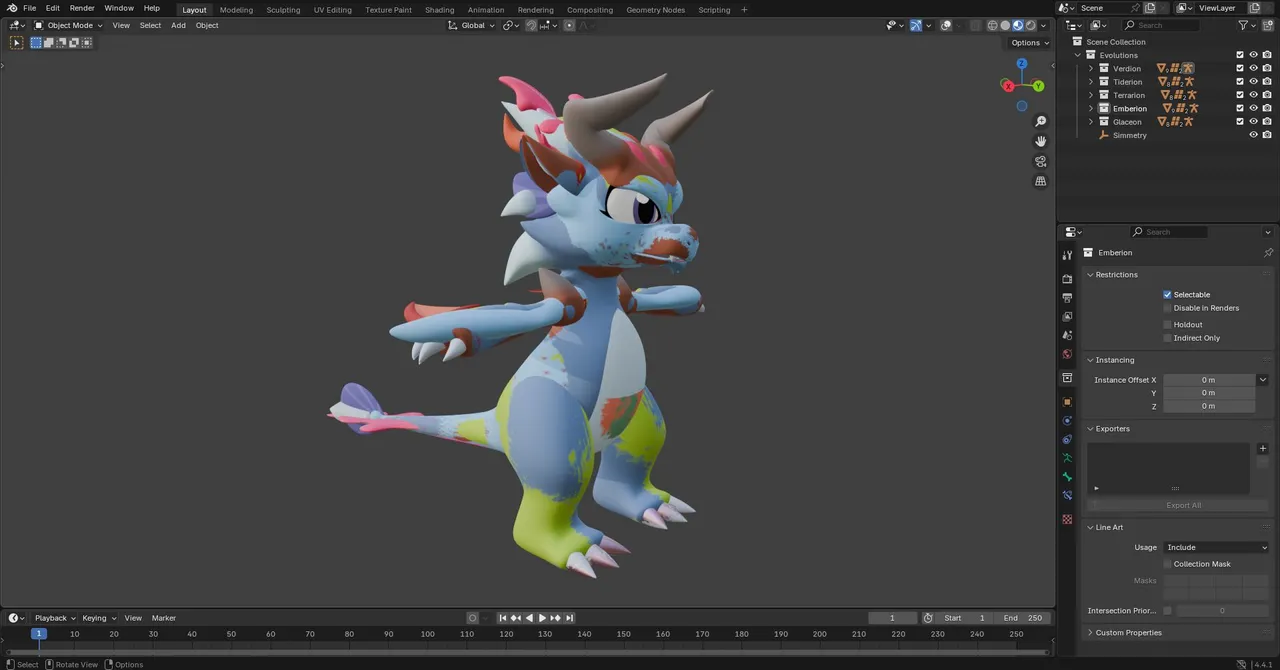1280x670 pixels.
Task: Toggle auto keying record button
Action: (472, 618)
